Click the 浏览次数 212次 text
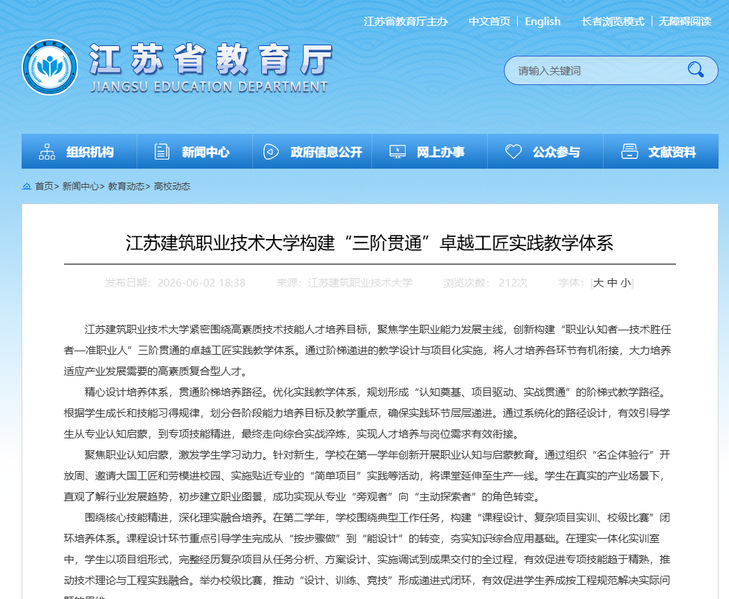Screen dimensions: 729x599 [485, 283]
